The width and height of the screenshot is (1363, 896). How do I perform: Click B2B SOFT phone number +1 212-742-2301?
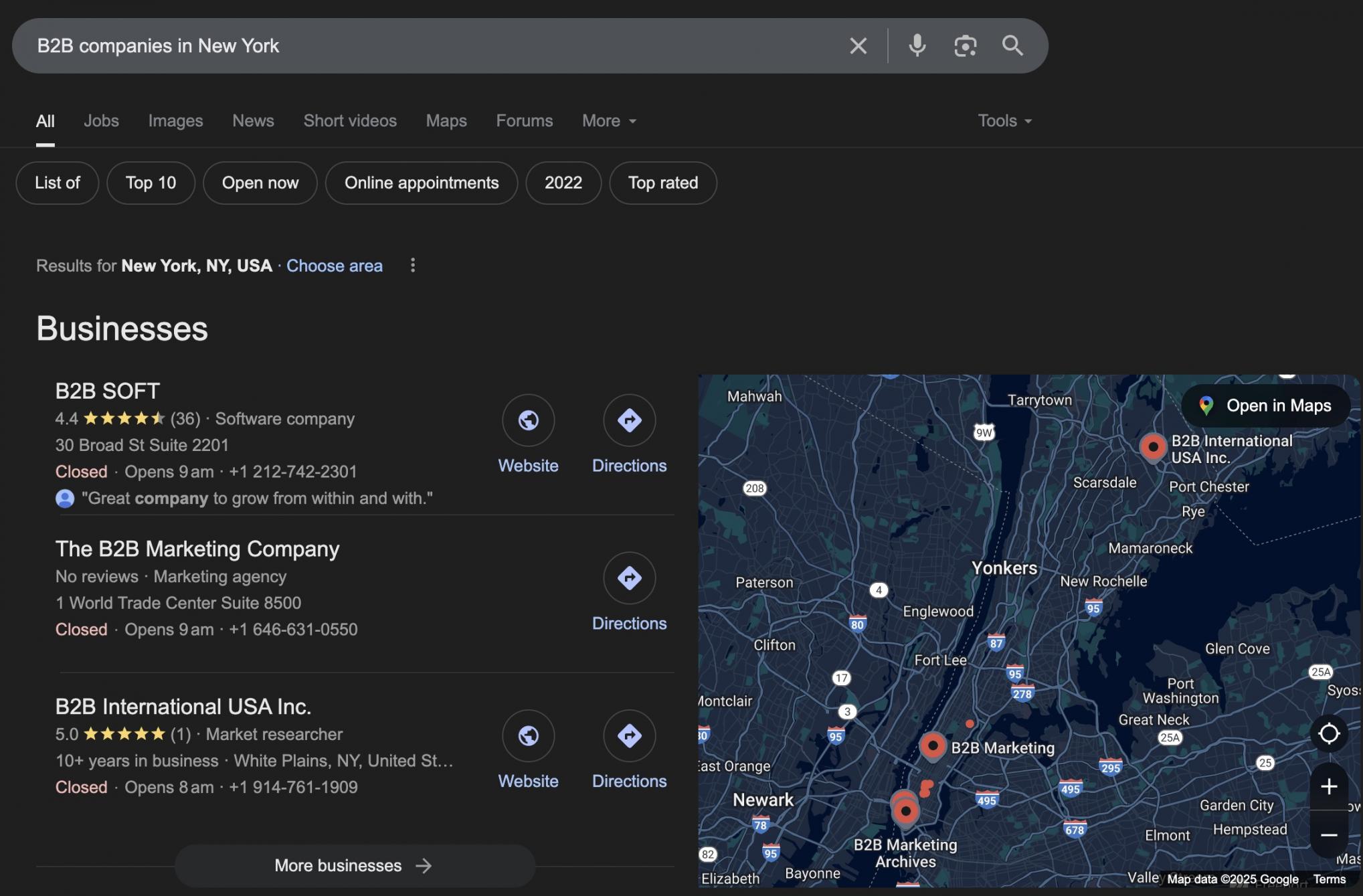293,472
